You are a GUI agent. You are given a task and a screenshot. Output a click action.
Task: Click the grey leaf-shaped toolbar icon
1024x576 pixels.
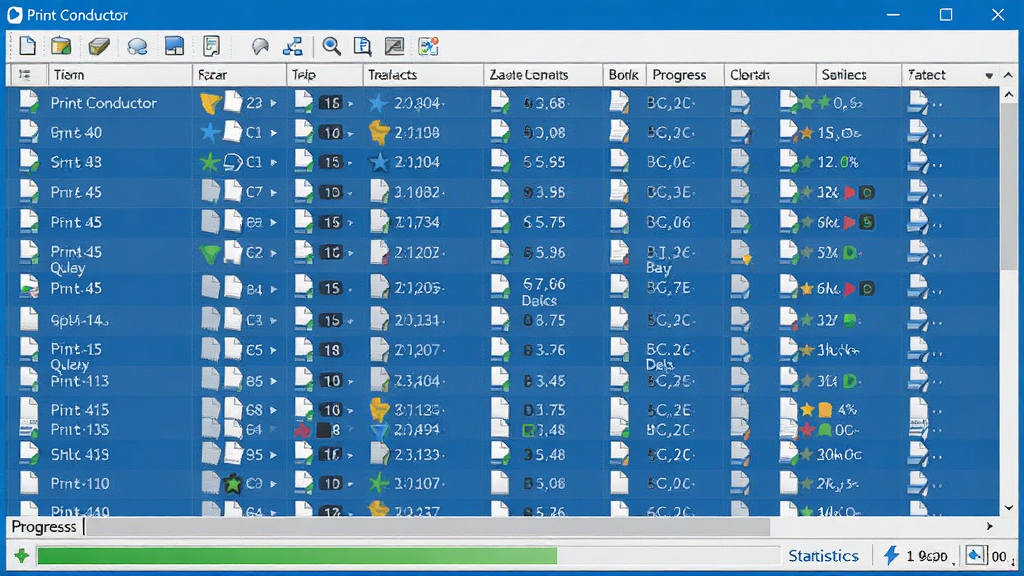point(261,46)
